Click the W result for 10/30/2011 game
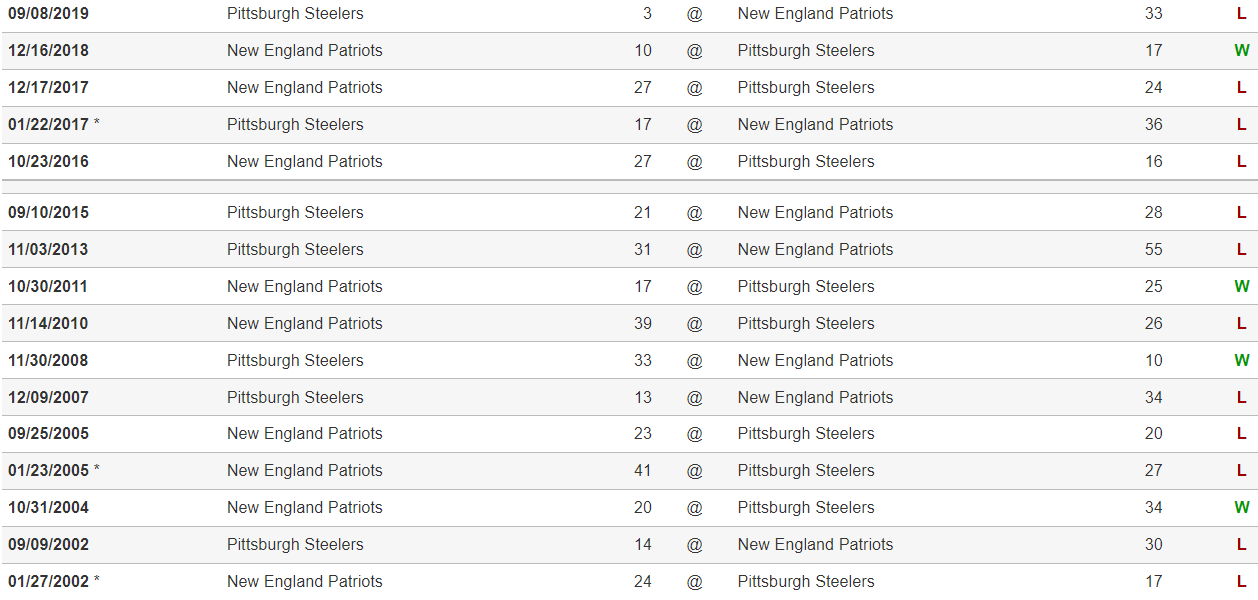The height and width of the screenshot is (600, 1258). tap(1241, 287)
